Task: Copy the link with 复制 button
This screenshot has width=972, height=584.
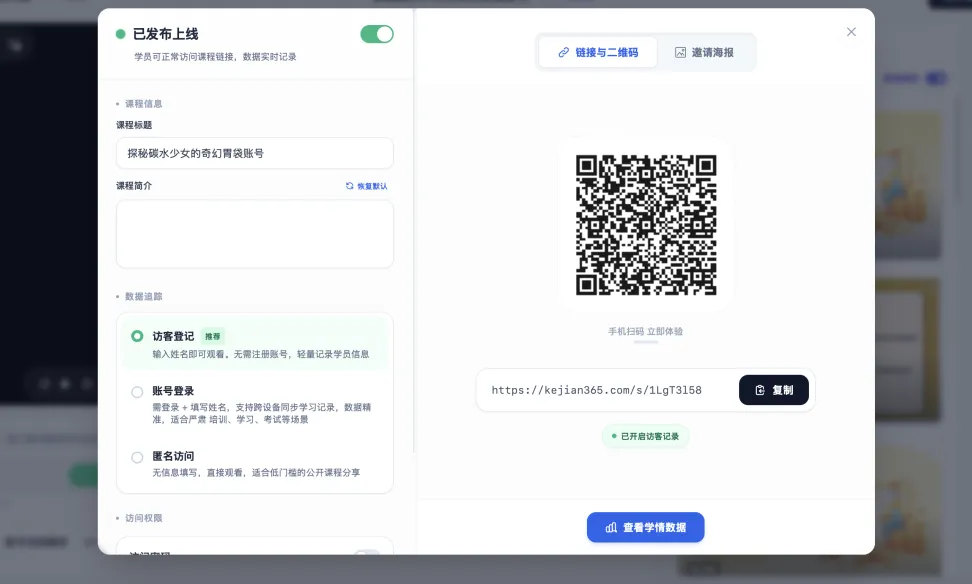Action: click(x=774, y=390)
